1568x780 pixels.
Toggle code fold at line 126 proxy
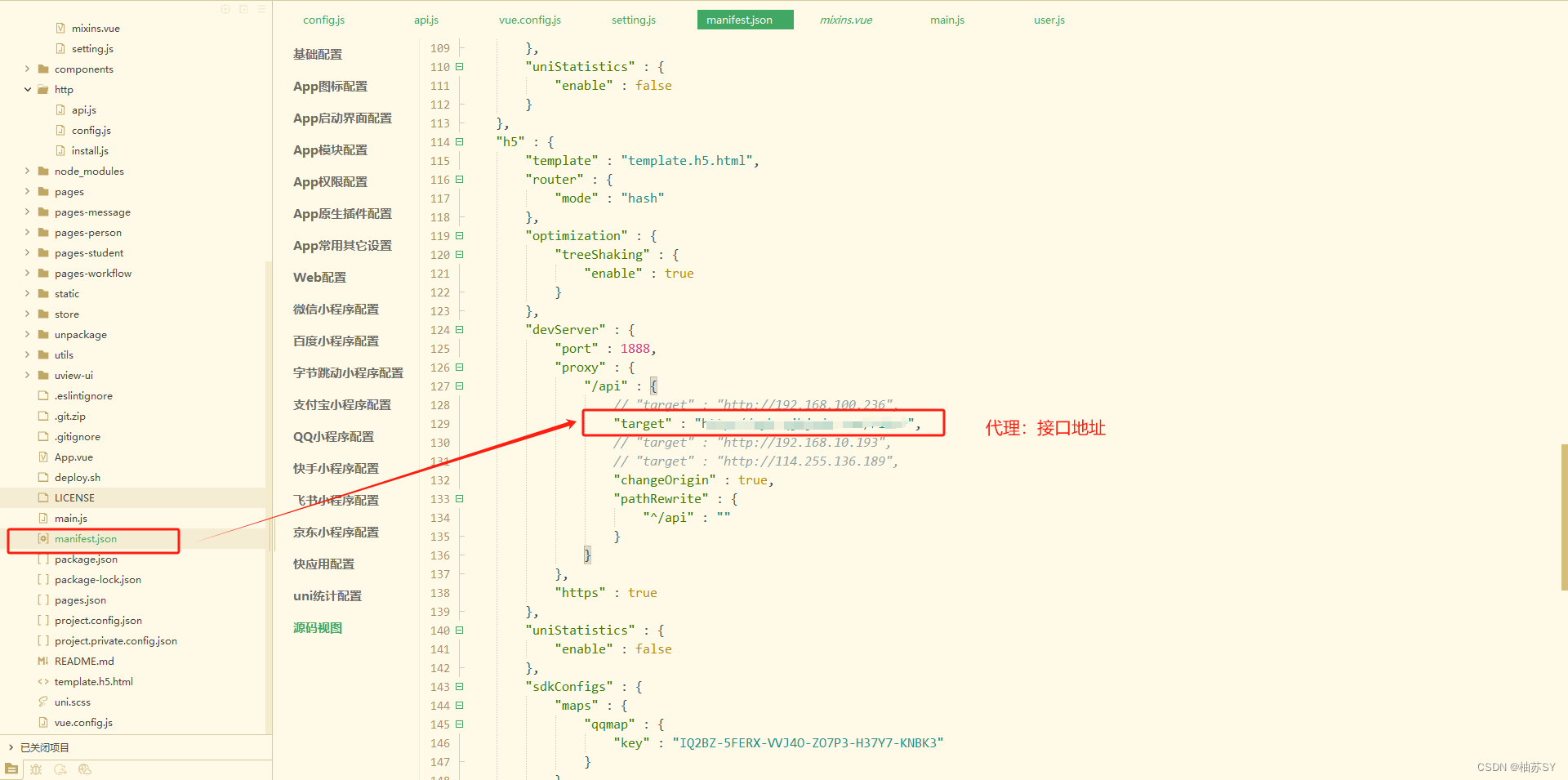pos(460,368)
